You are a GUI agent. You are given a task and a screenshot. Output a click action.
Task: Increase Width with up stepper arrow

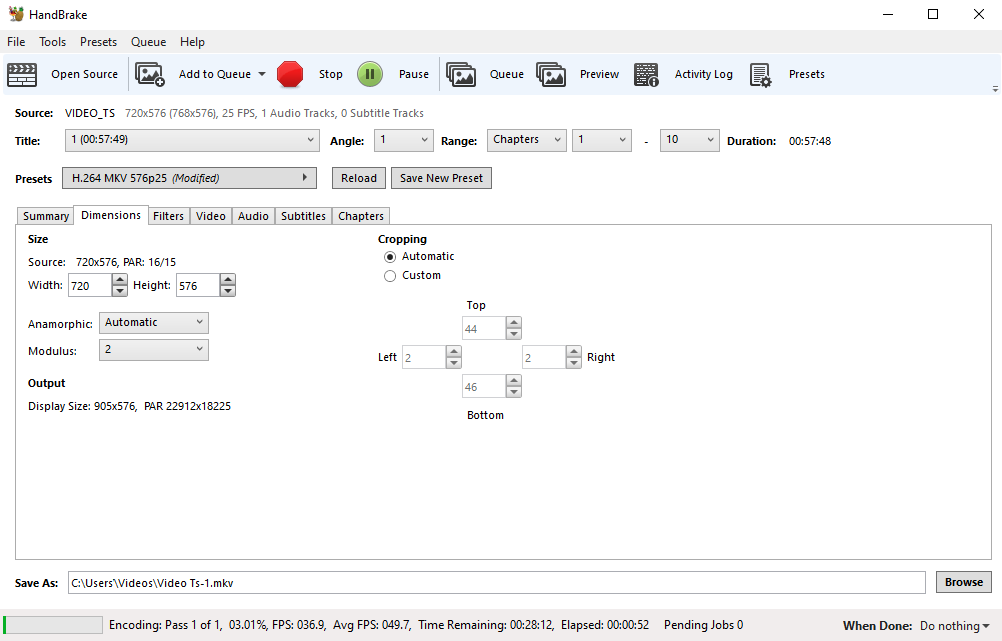tap(119, 279)
